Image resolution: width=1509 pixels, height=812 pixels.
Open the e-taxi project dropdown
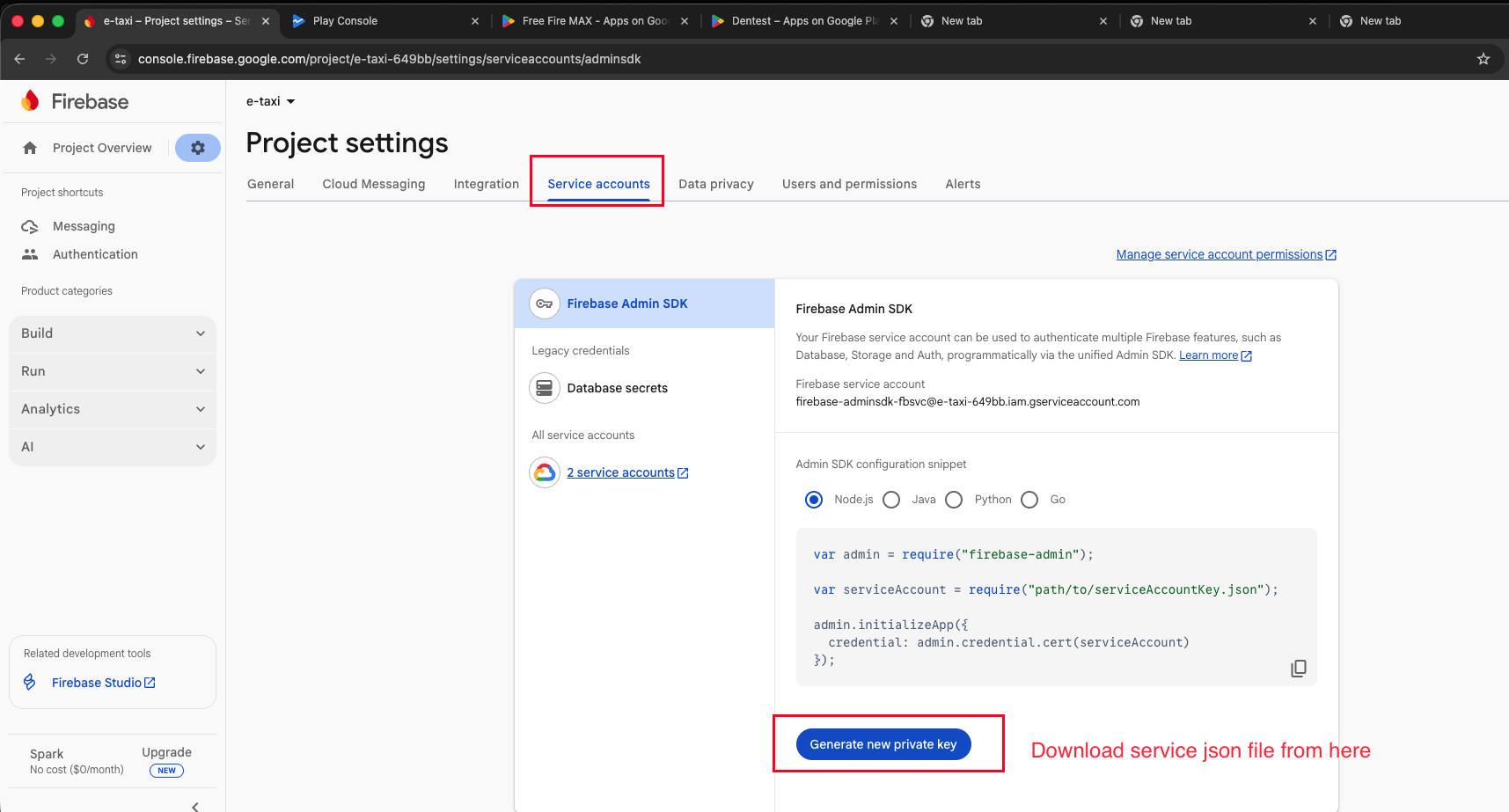271,101
